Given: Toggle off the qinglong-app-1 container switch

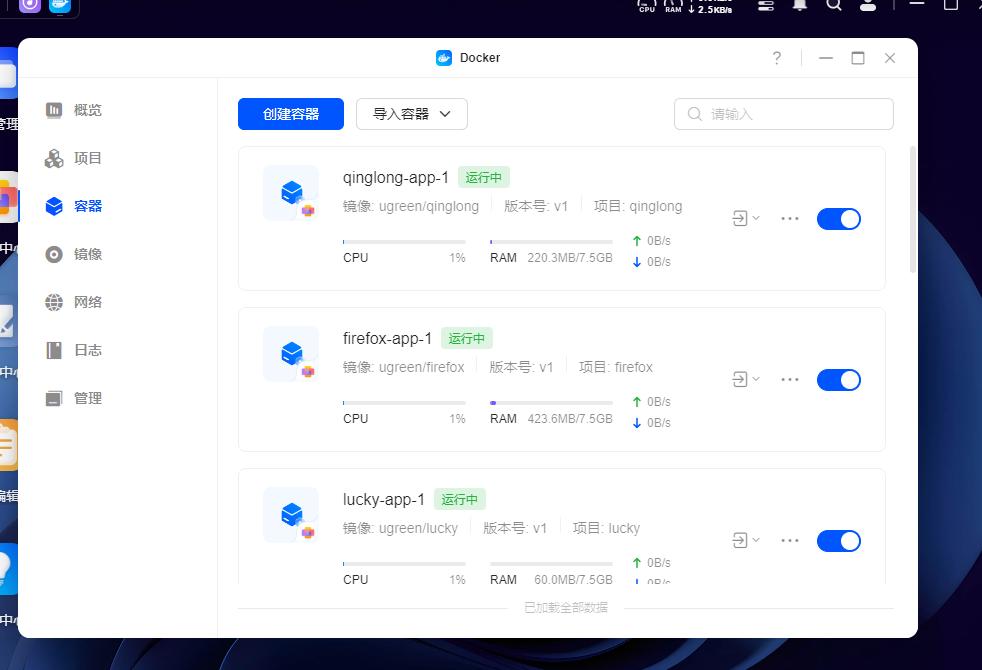Looking at the screenshot, I should click(x=838, y=218).
